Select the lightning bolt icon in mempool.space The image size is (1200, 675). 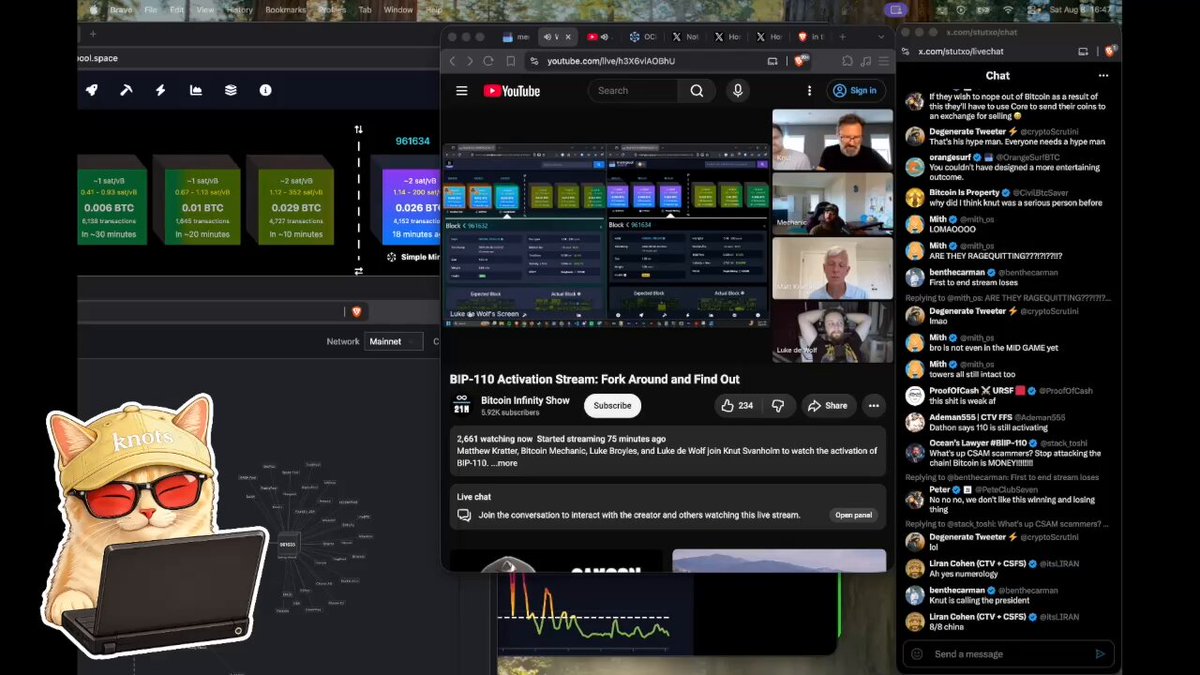tap(160, 90)
